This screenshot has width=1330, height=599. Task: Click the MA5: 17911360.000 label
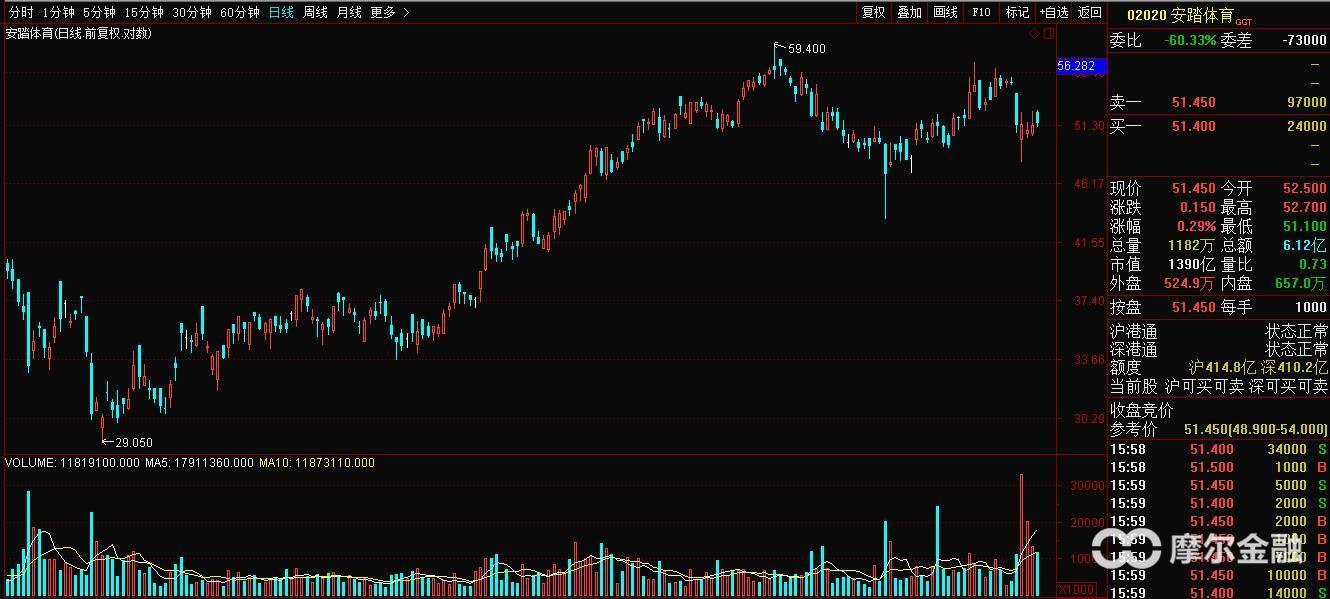pos(200,463)
